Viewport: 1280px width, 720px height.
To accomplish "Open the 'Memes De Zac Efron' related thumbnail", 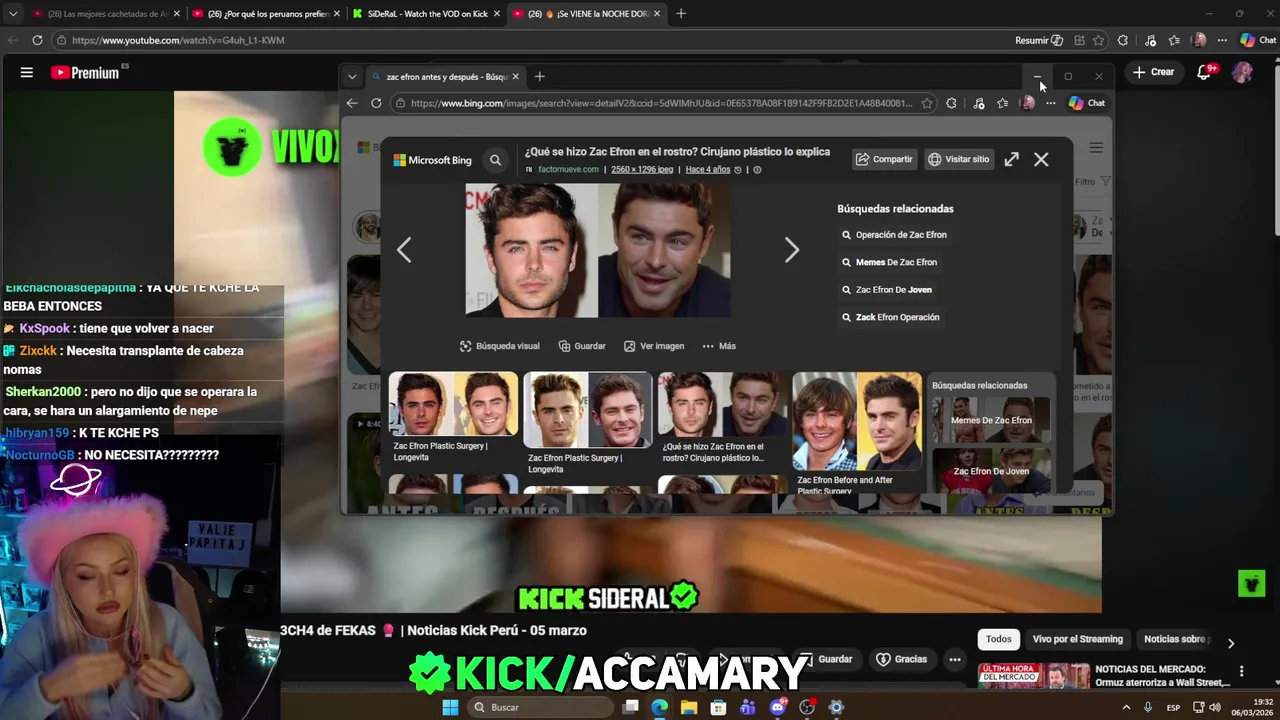I will point(991,420).
